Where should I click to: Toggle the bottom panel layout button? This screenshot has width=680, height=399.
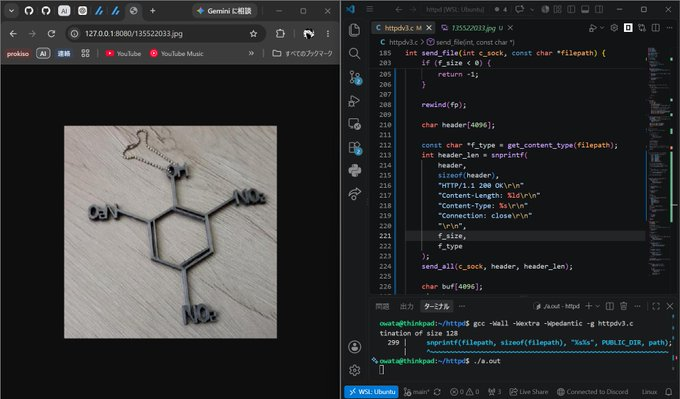pos(585,9)
